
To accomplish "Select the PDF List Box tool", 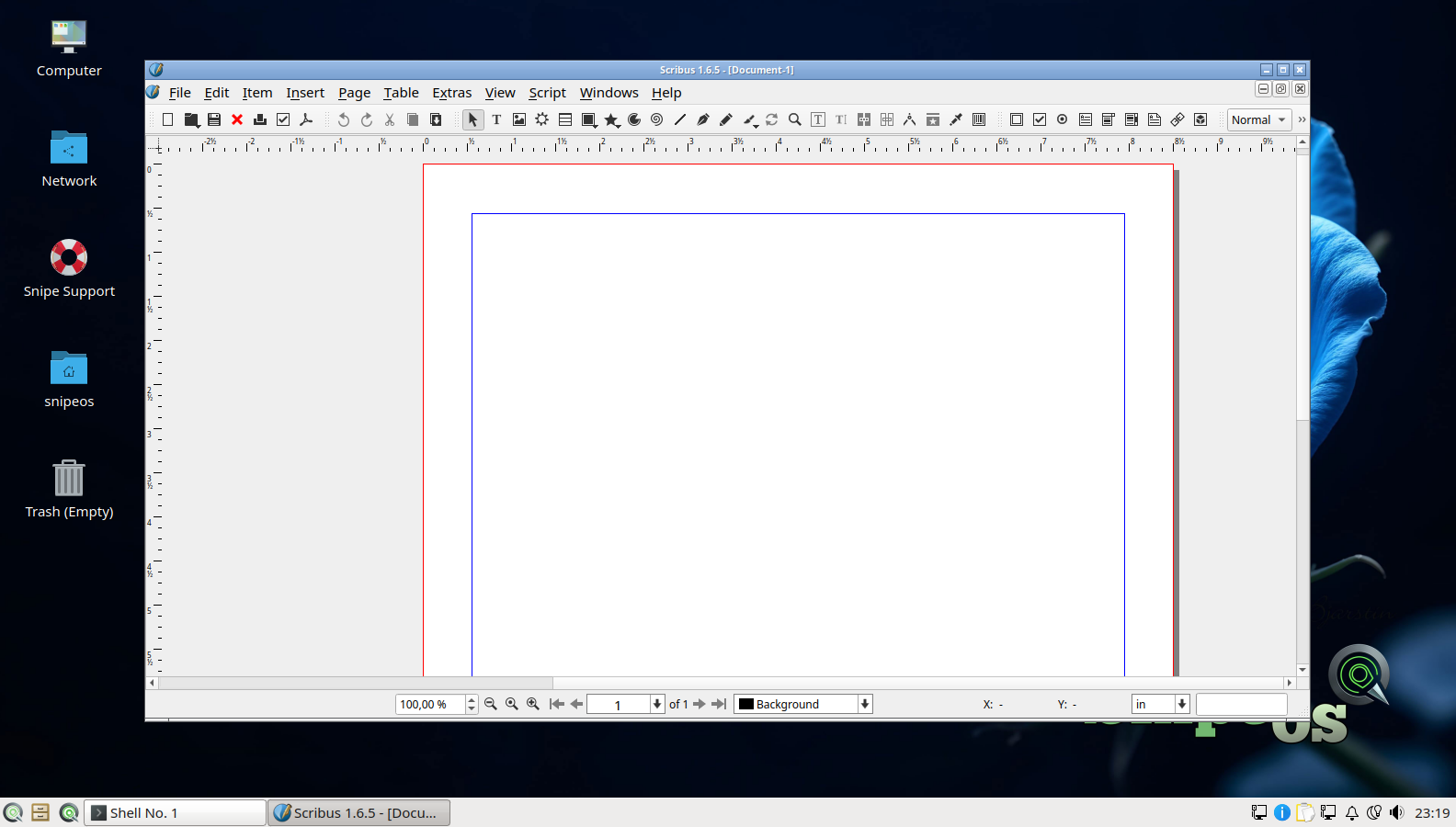I will (1132, 119).
